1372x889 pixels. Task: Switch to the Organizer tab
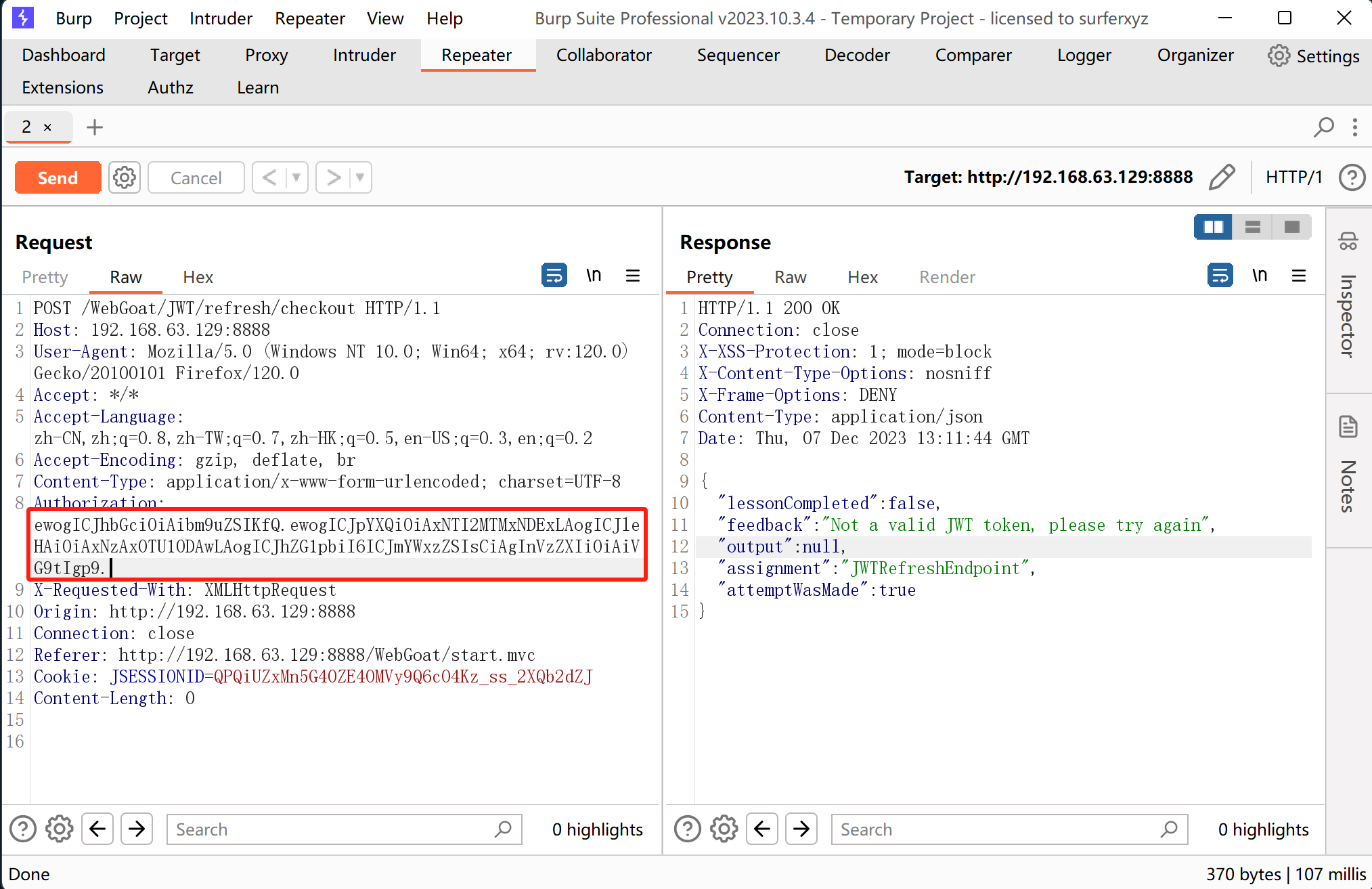pos(1195,55)
